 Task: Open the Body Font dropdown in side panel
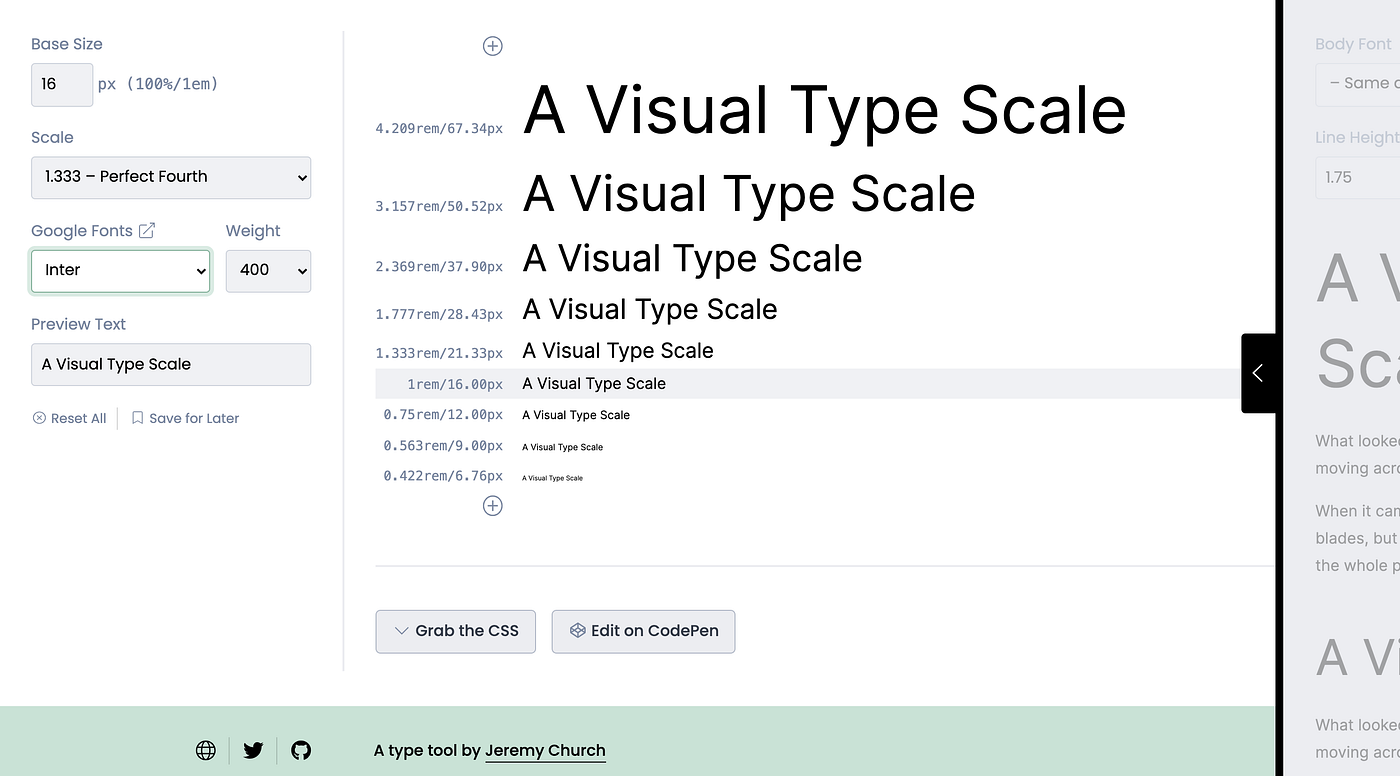click(1357, 84)
